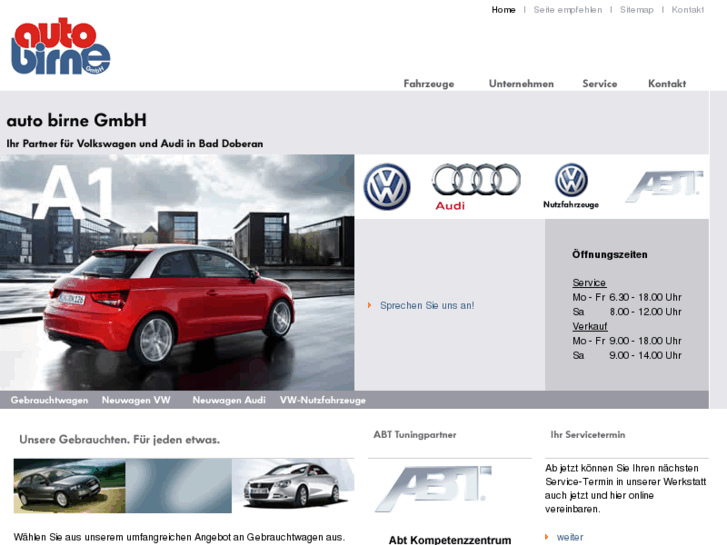
Task: Open the Sitemap link
Action: 637,10
